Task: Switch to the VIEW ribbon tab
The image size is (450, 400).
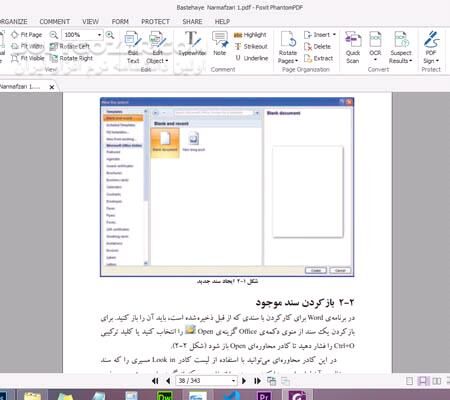Action: (x=90, y=22)
